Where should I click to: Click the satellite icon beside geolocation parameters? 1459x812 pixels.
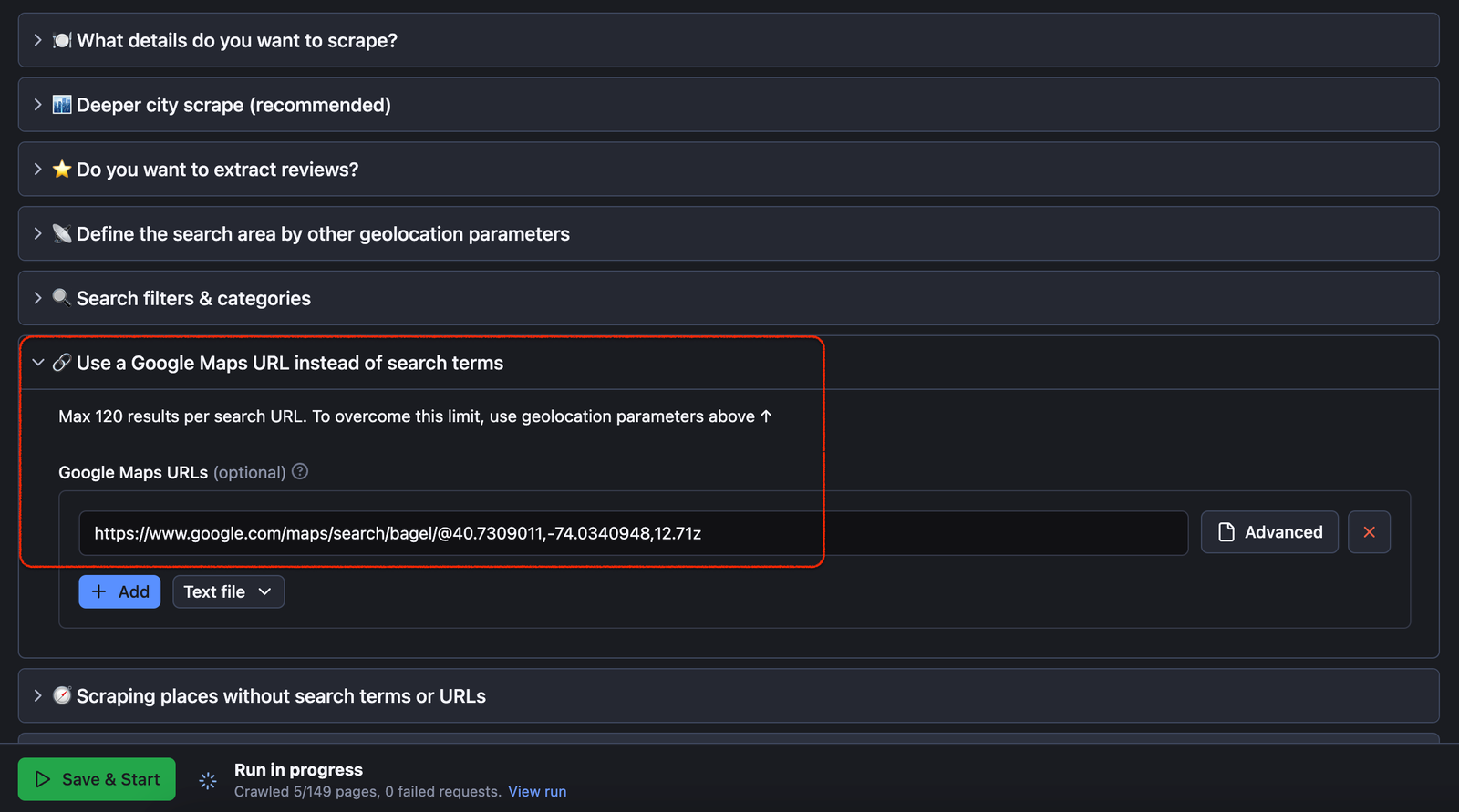click(x=62, y=234)
